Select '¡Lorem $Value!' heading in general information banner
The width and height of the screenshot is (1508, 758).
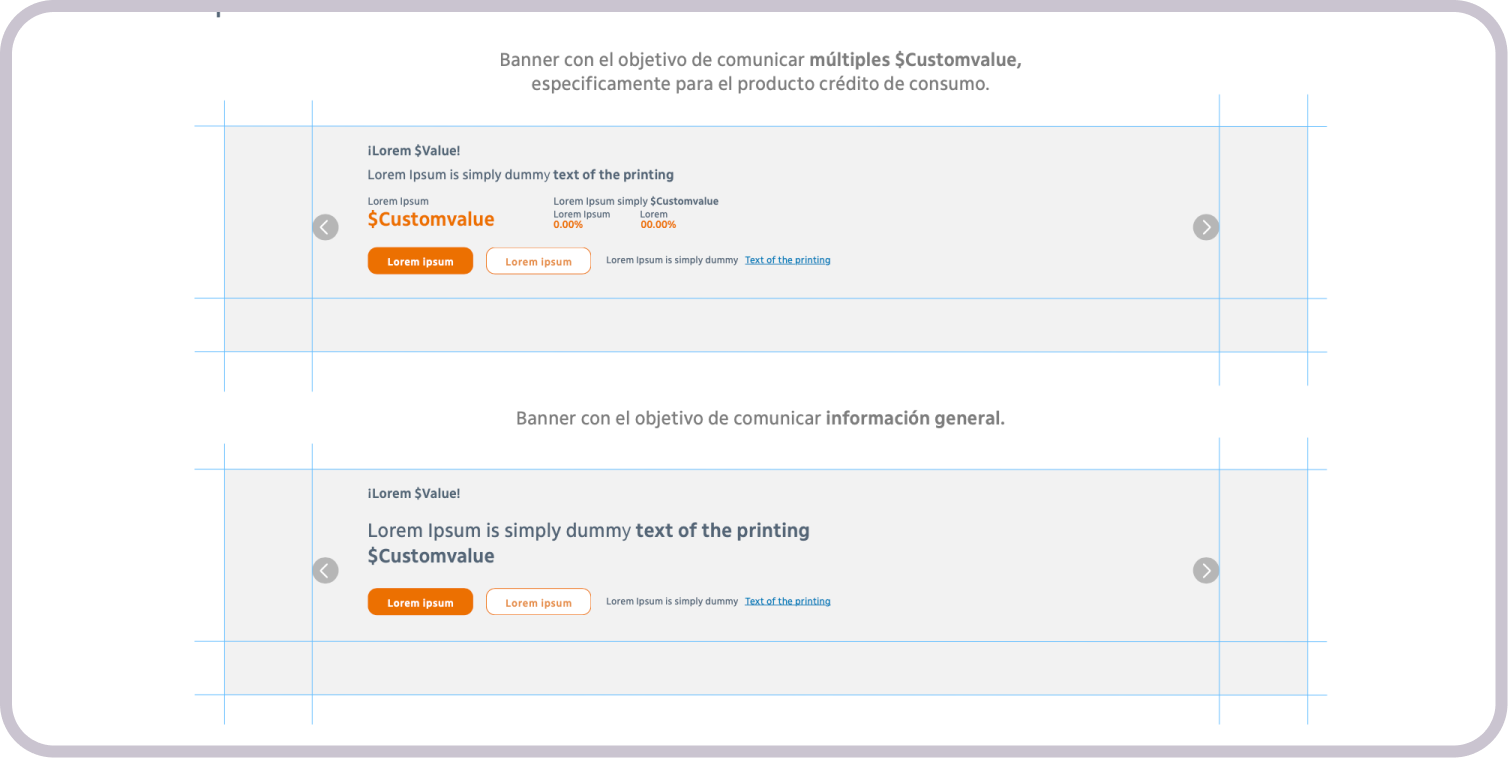pyautogui.click(x=414, y=494)
